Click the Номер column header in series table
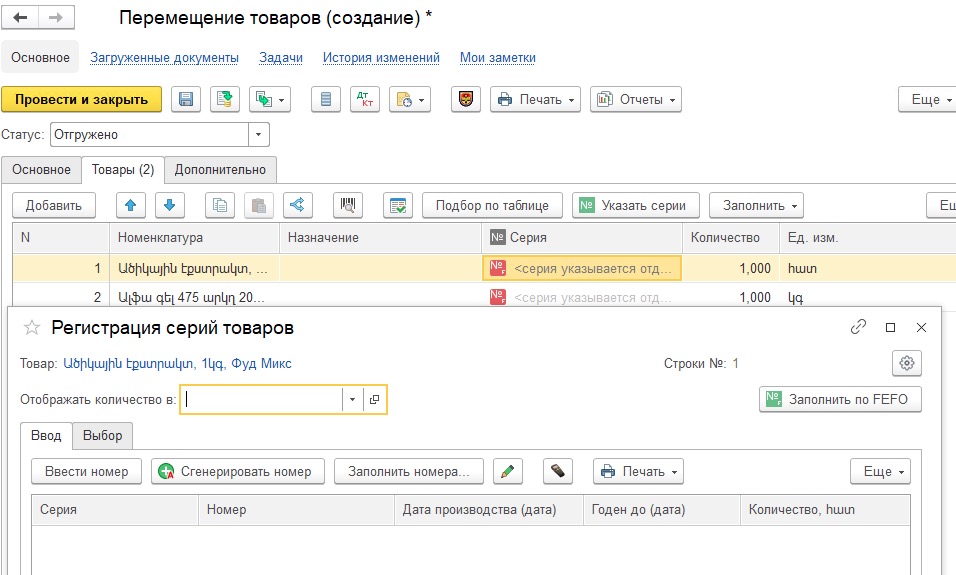The width and height of the screenshot is (956, 575). click(x=296, y=510)
